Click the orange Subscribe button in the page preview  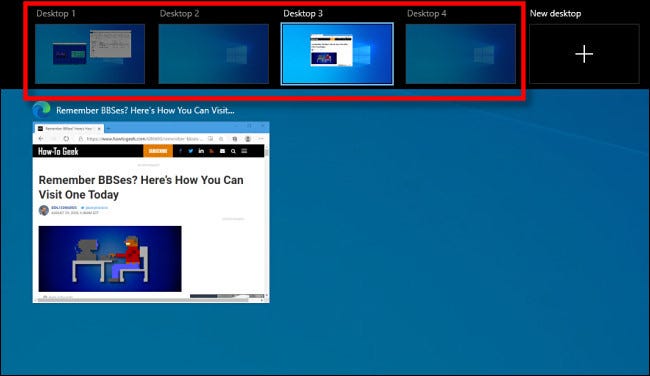click(158, 151)
